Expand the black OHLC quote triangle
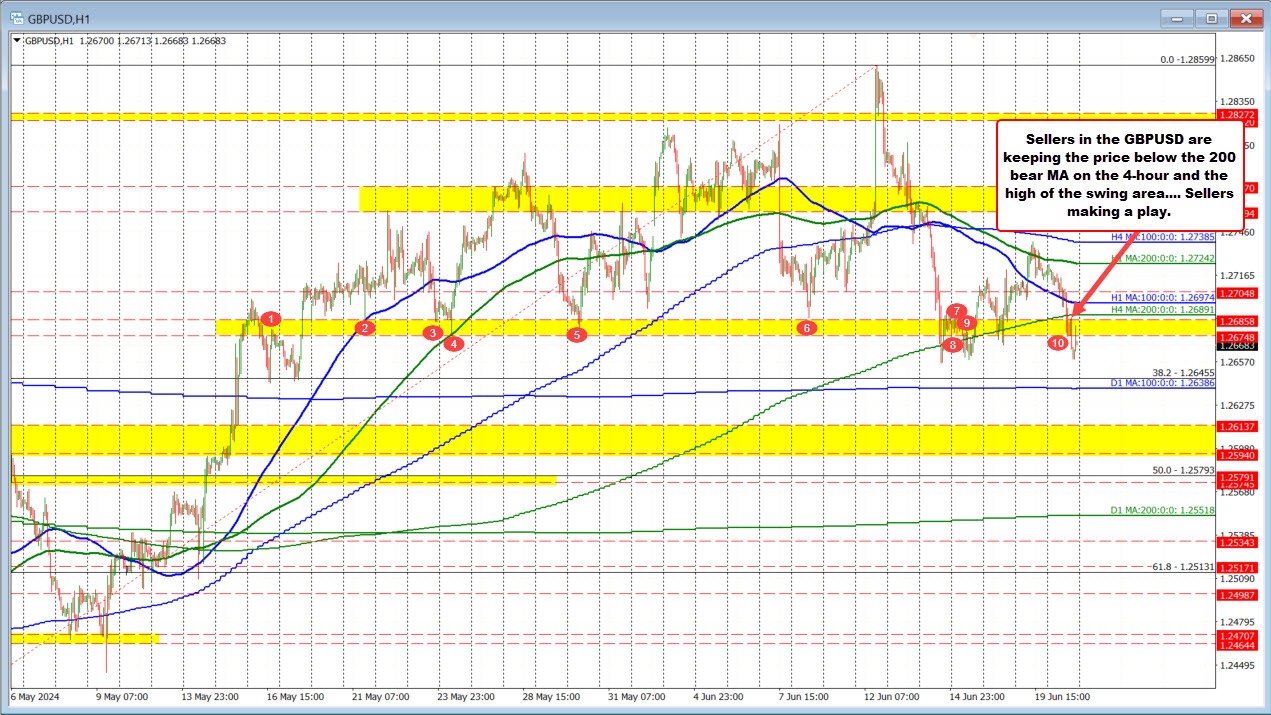This screenshot has height=715, width=1271. pos(16,42)
